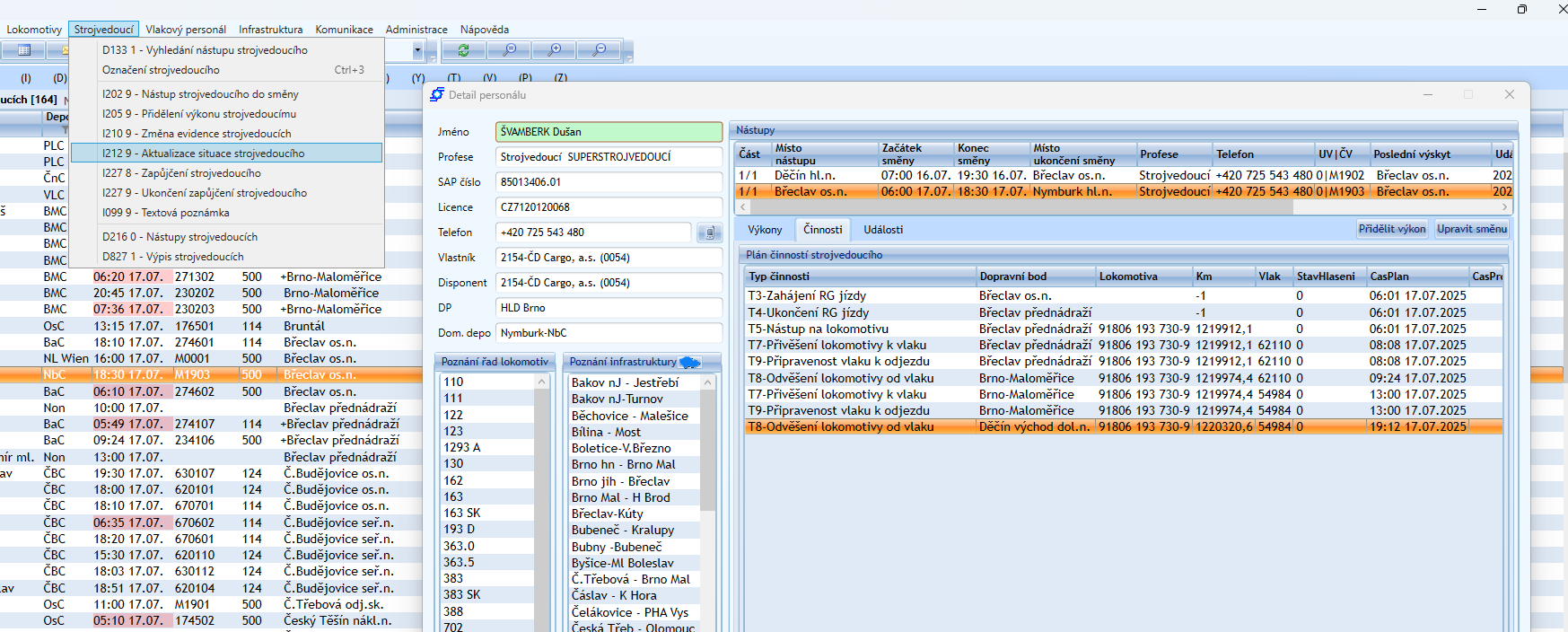Select Brno jih - Břeclav infrastructure item

(620, 481)
